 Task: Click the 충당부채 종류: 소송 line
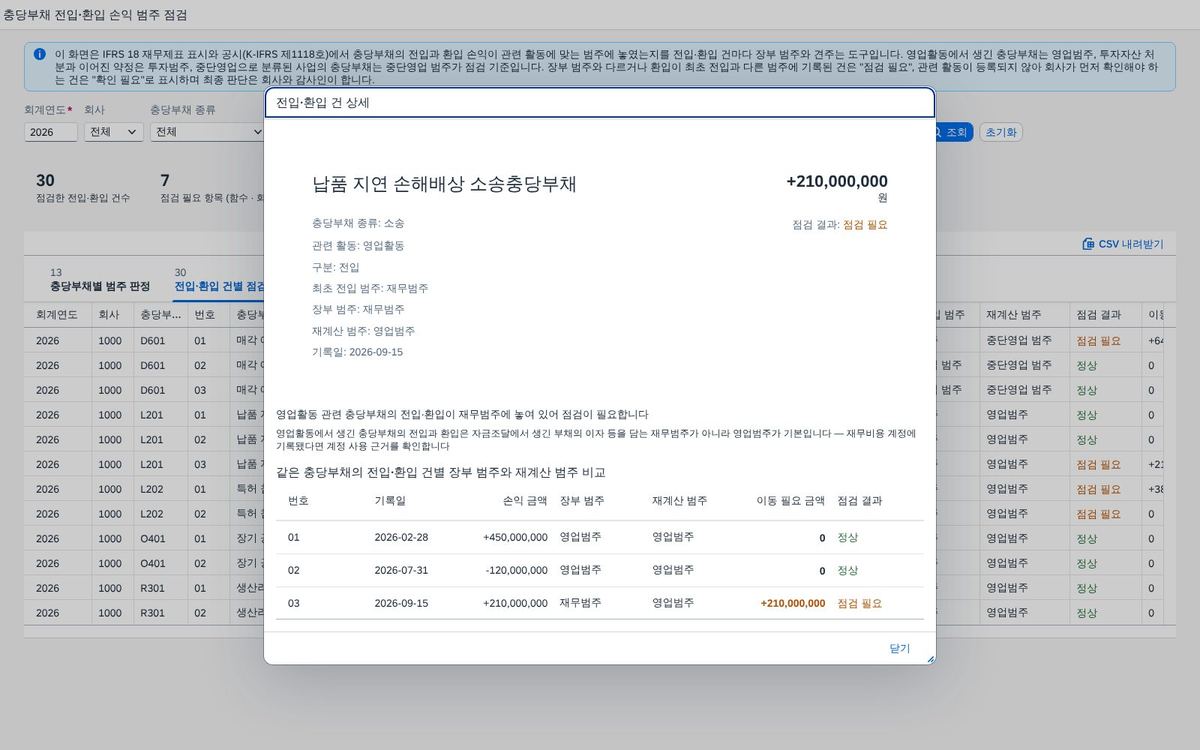click(358, 223)
